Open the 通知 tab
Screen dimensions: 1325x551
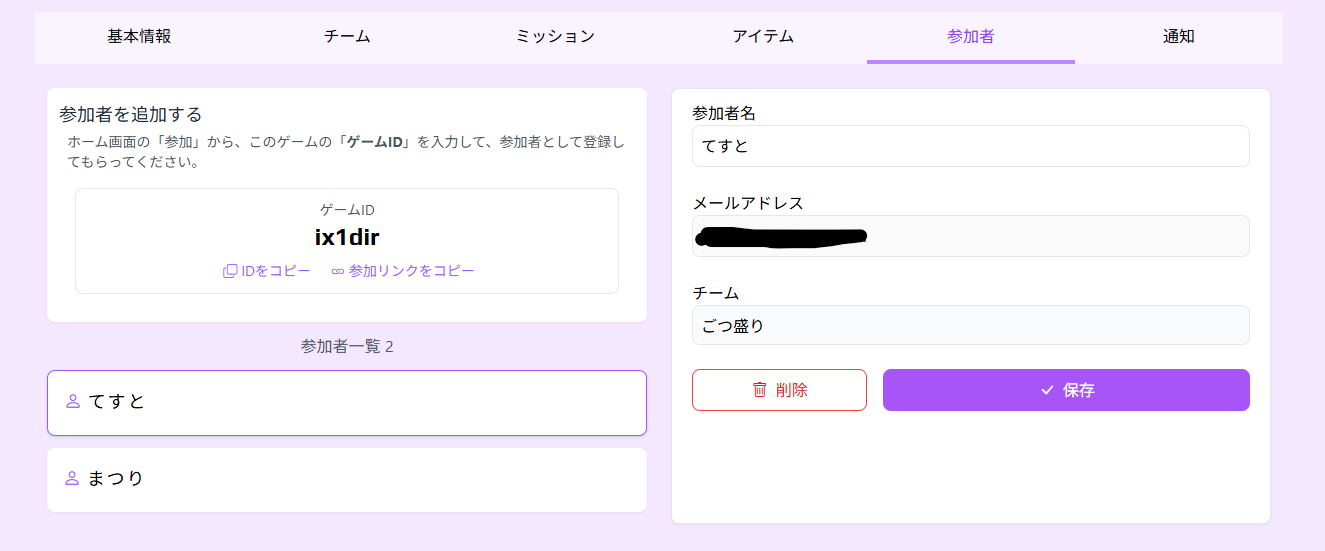[x=1179, y=37]
